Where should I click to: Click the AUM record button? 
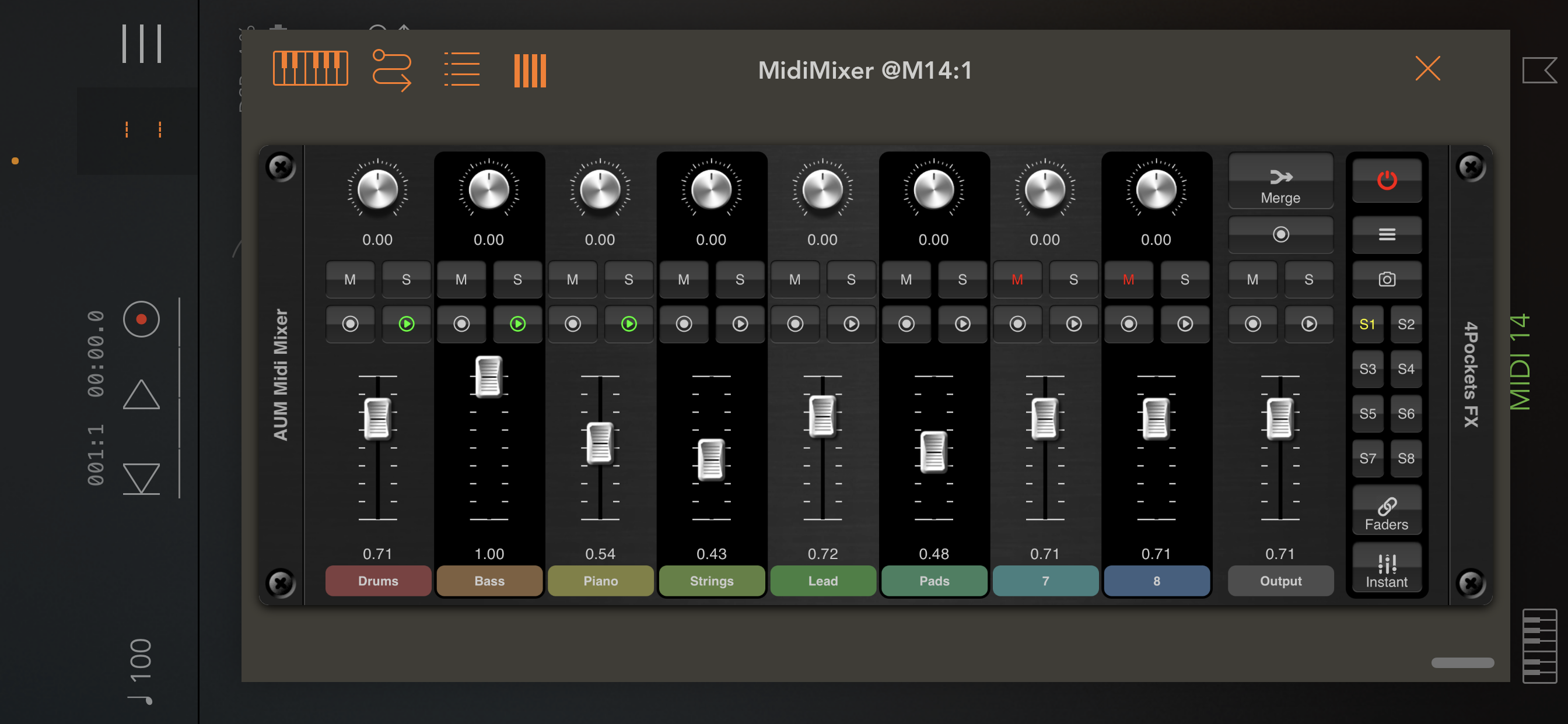point(141,319)
